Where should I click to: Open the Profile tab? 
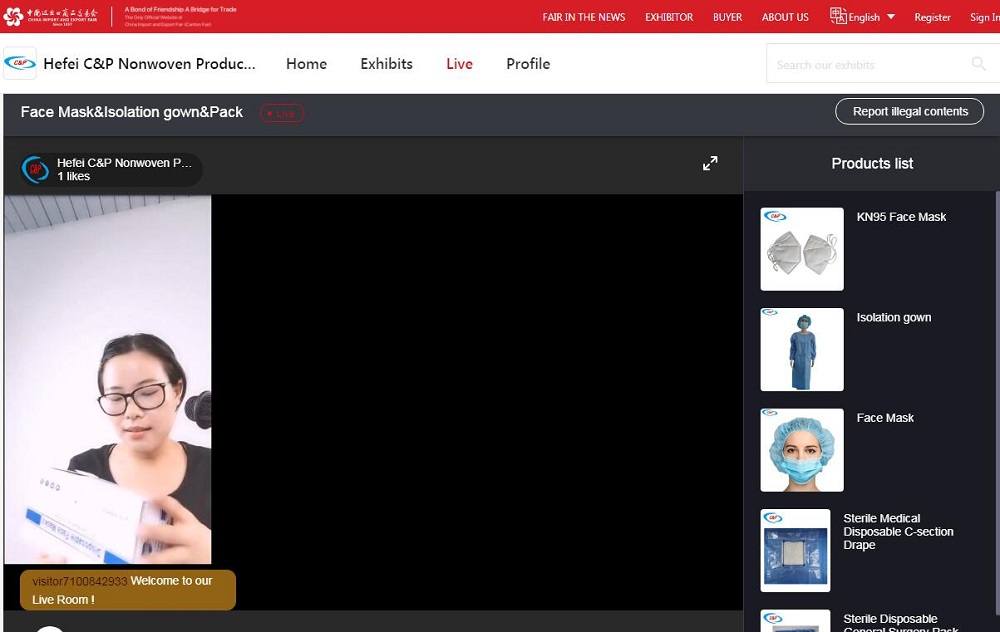pyautogui.click(x=528, y=64)
